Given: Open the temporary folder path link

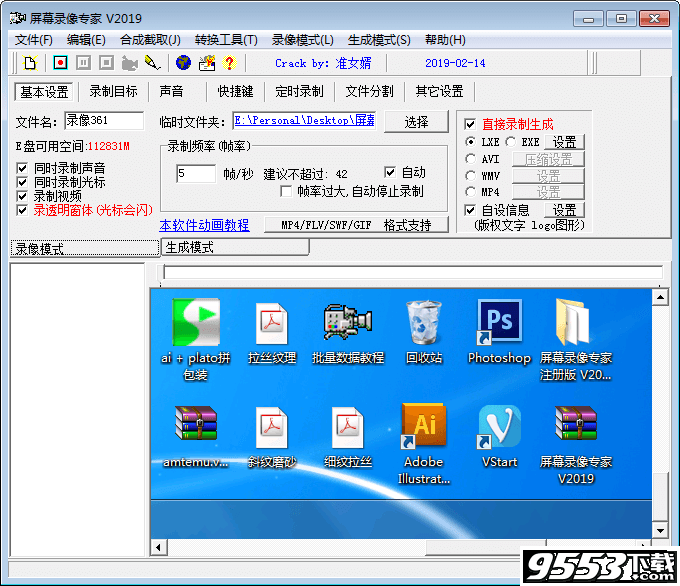Looking at the screenshot, I should (x=304, y=121).
